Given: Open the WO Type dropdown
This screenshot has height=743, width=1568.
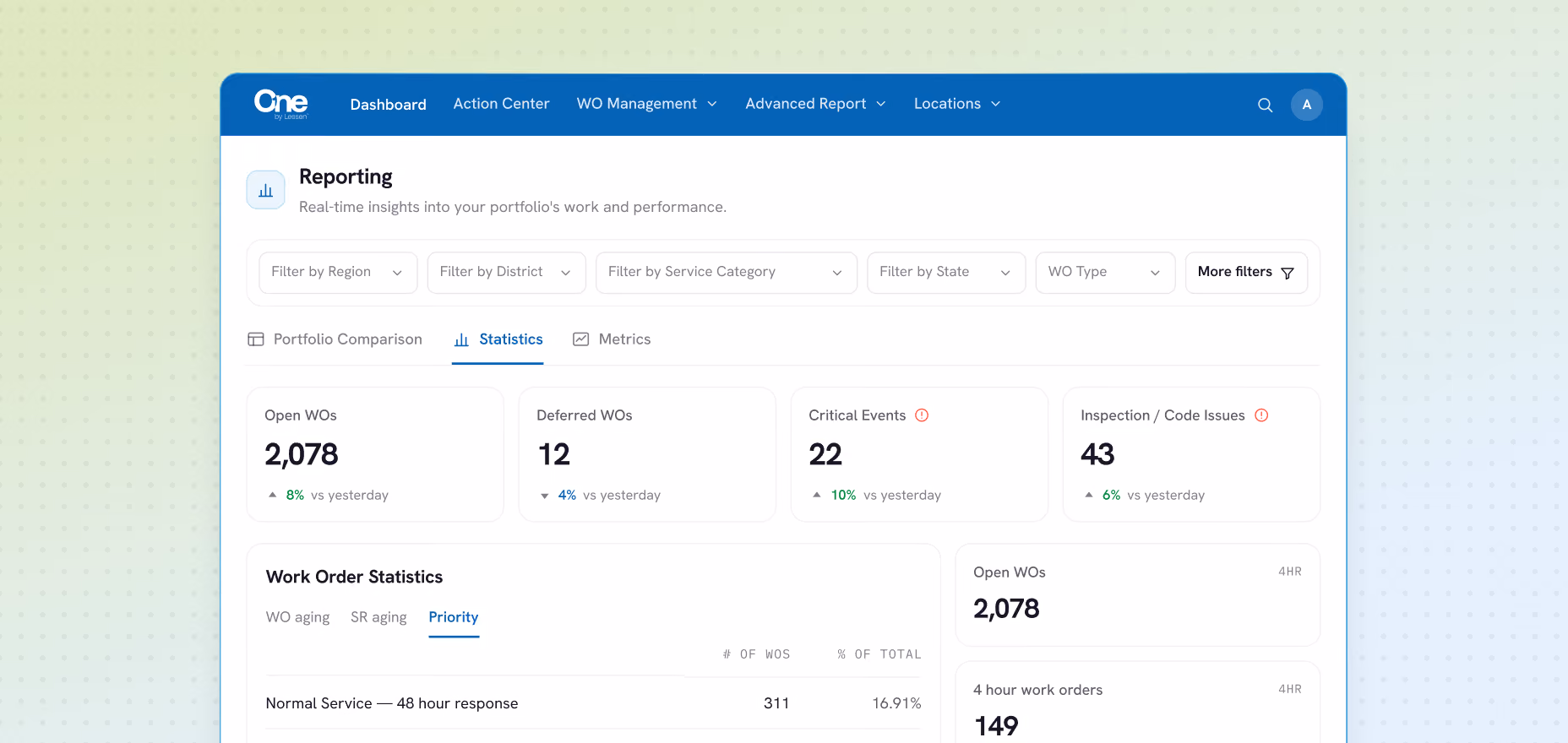Looking at the screenshot, I should coord(1105,273).
